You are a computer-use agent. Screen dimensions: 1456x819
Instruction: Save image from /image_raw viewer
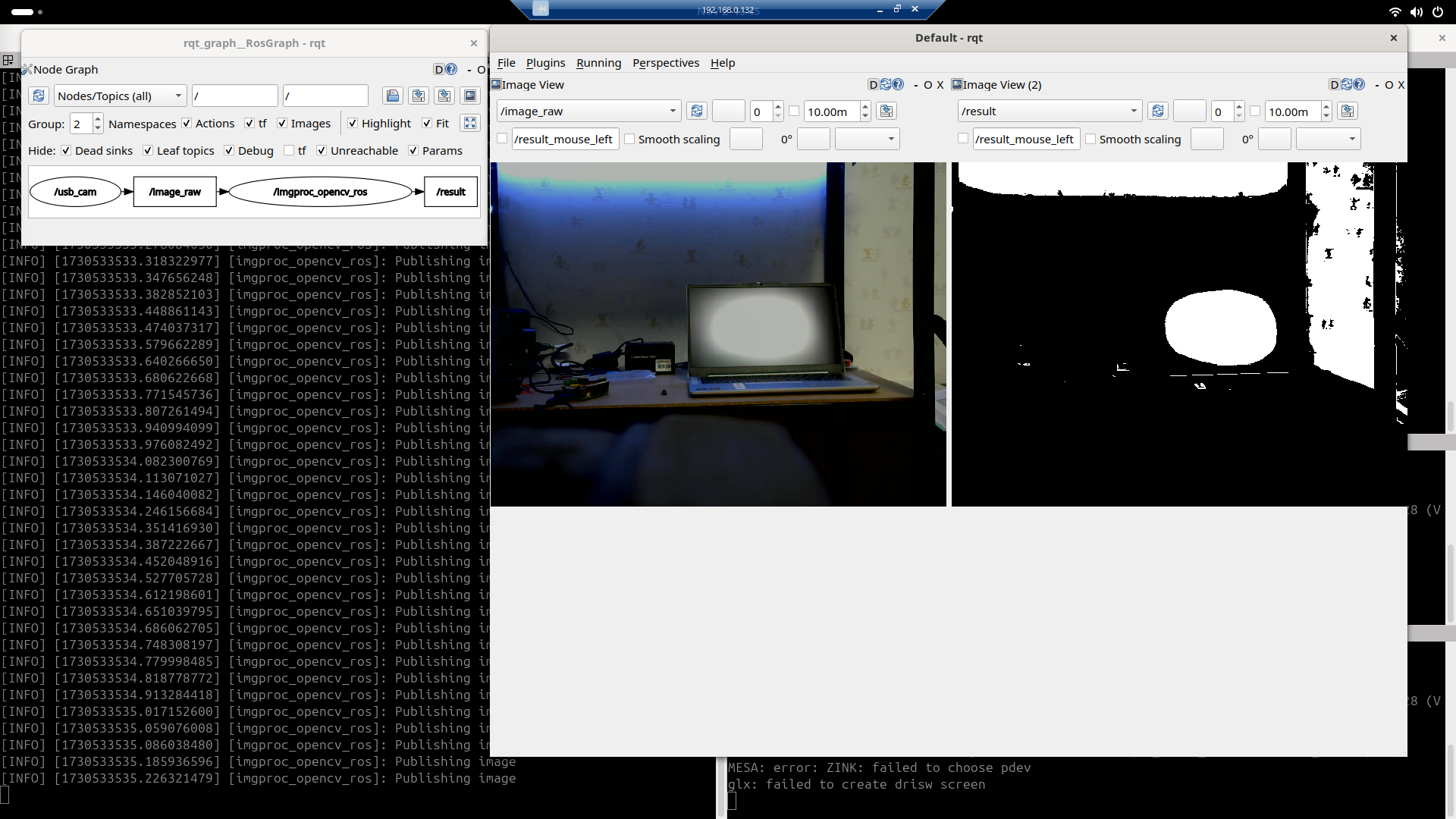pyautogui.click(x=886, y=111)
